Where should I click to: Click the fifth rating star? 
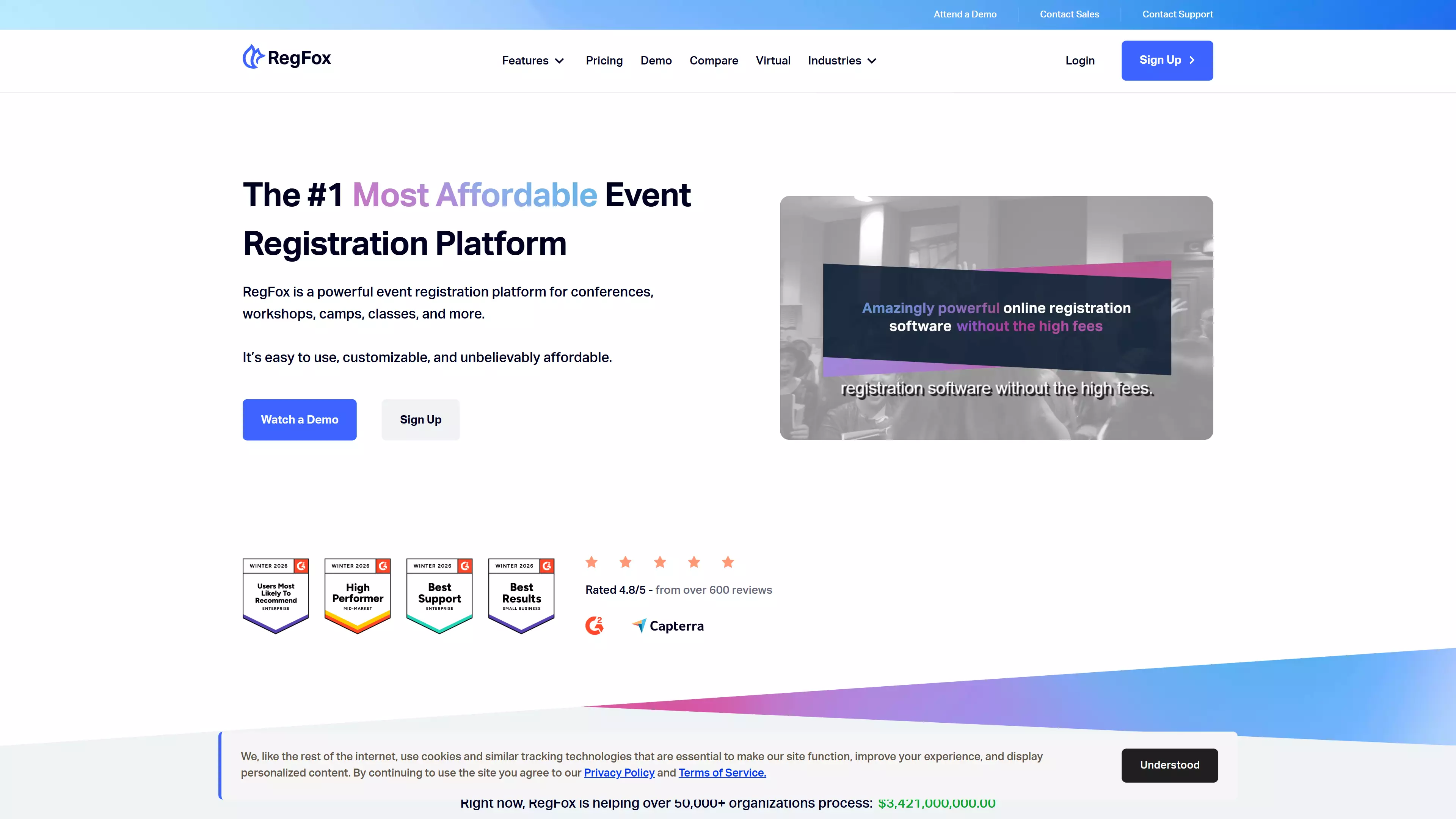coord(728,562)
